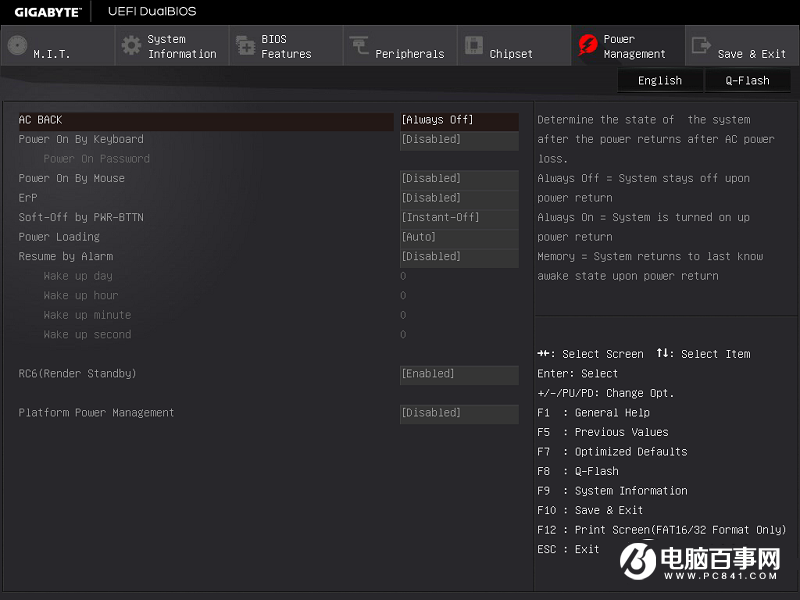Click the Chipset square icon
800x600 pixels.
[x=473, y=46]
